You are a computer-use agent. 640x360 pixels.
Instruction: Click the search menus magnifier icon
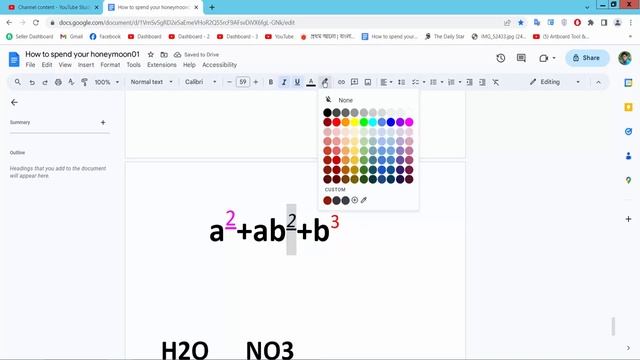(18, 82)
